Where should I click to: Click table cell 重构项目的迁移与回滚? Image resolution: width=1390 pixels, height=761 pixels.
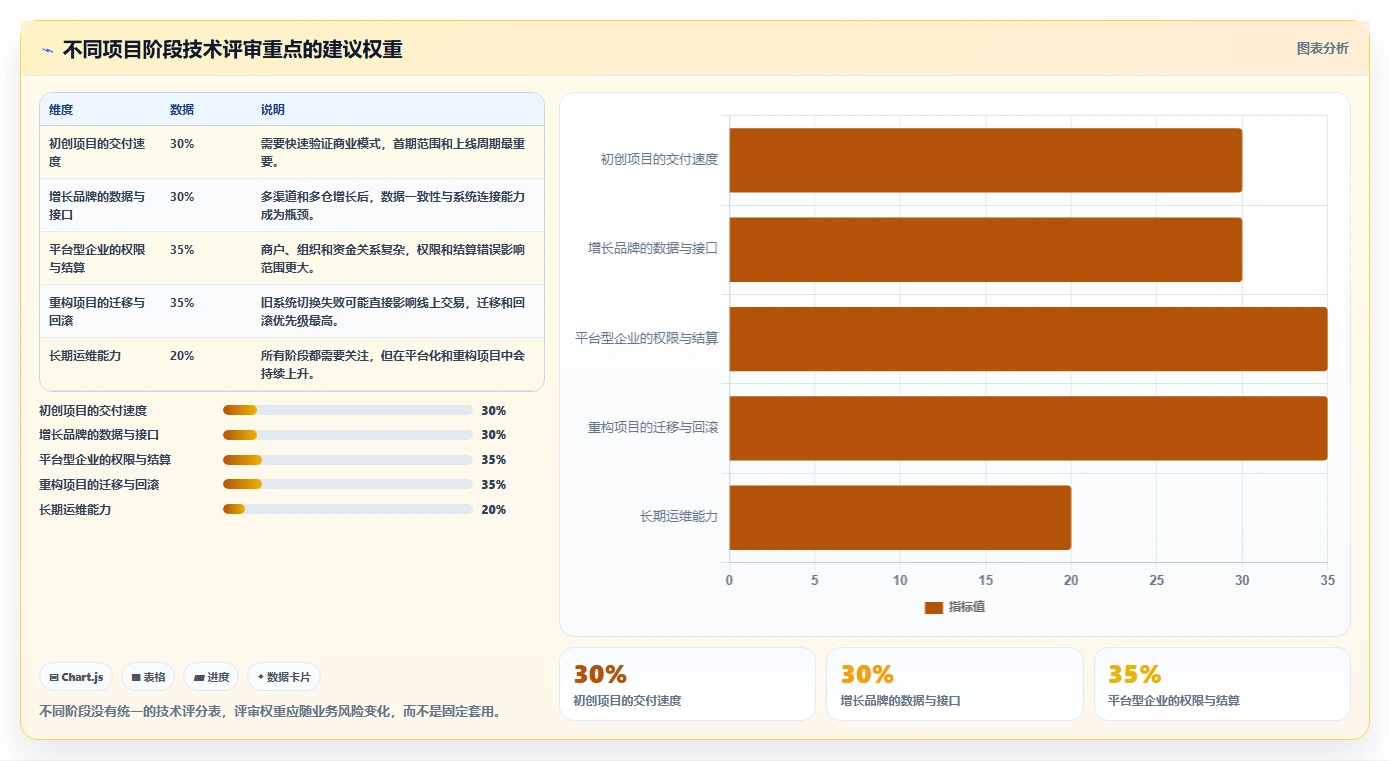click(100, 311)
